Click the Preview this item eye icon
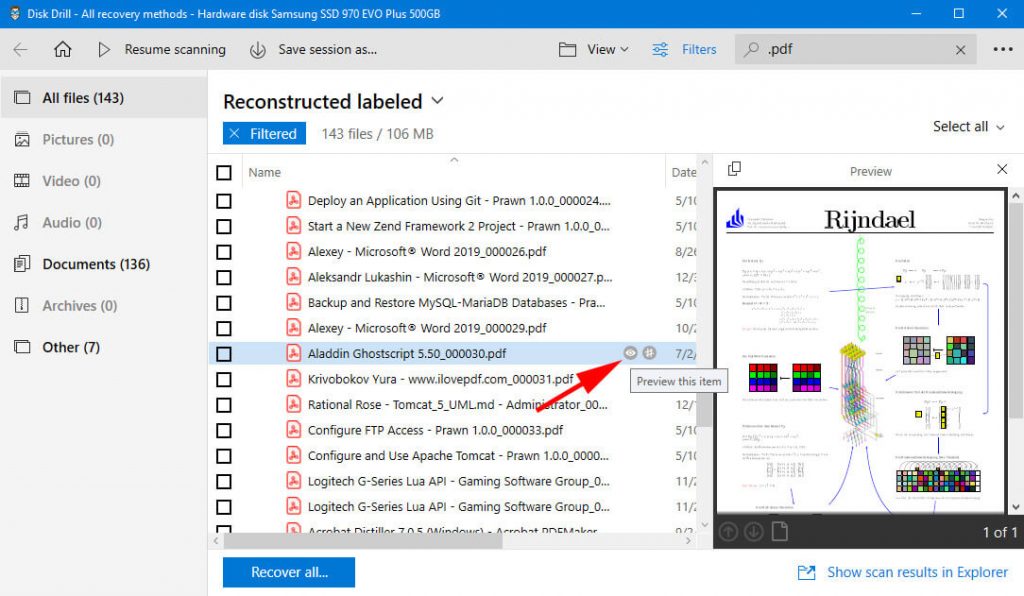Image resolution: width=1024 pixels, height=596 pixels. [x=630, y=352]
